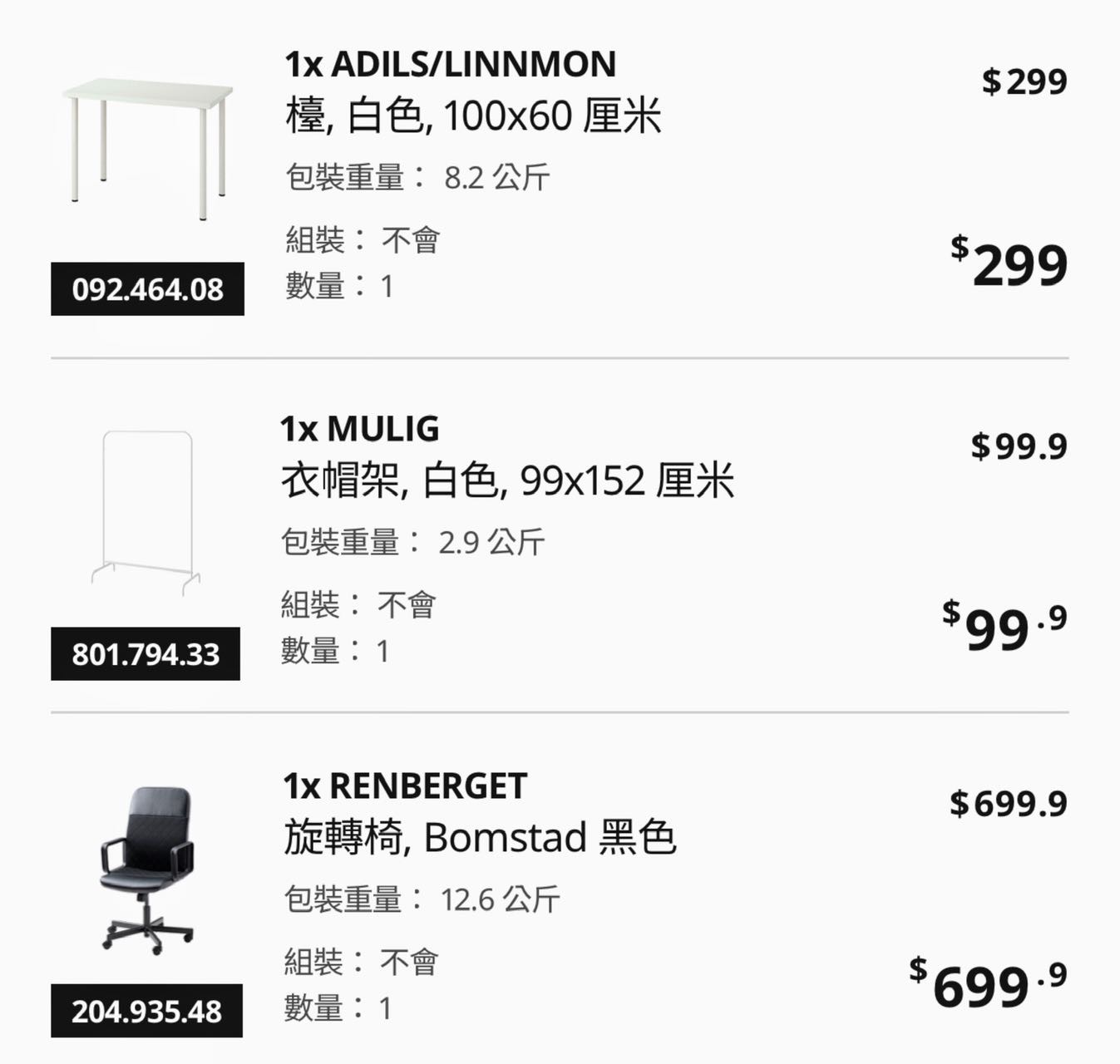Viewport: 1120px width, 1064px height.
Task: Open the RENBERGET swivel chair product image
Action: [x=147, y=869]
